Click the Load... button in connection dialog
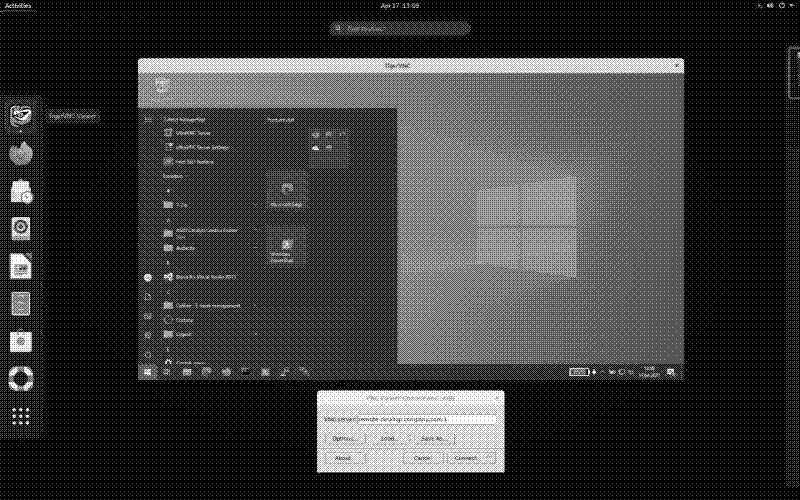This screenshot has width=800, height=500. (x=389, y=439)
